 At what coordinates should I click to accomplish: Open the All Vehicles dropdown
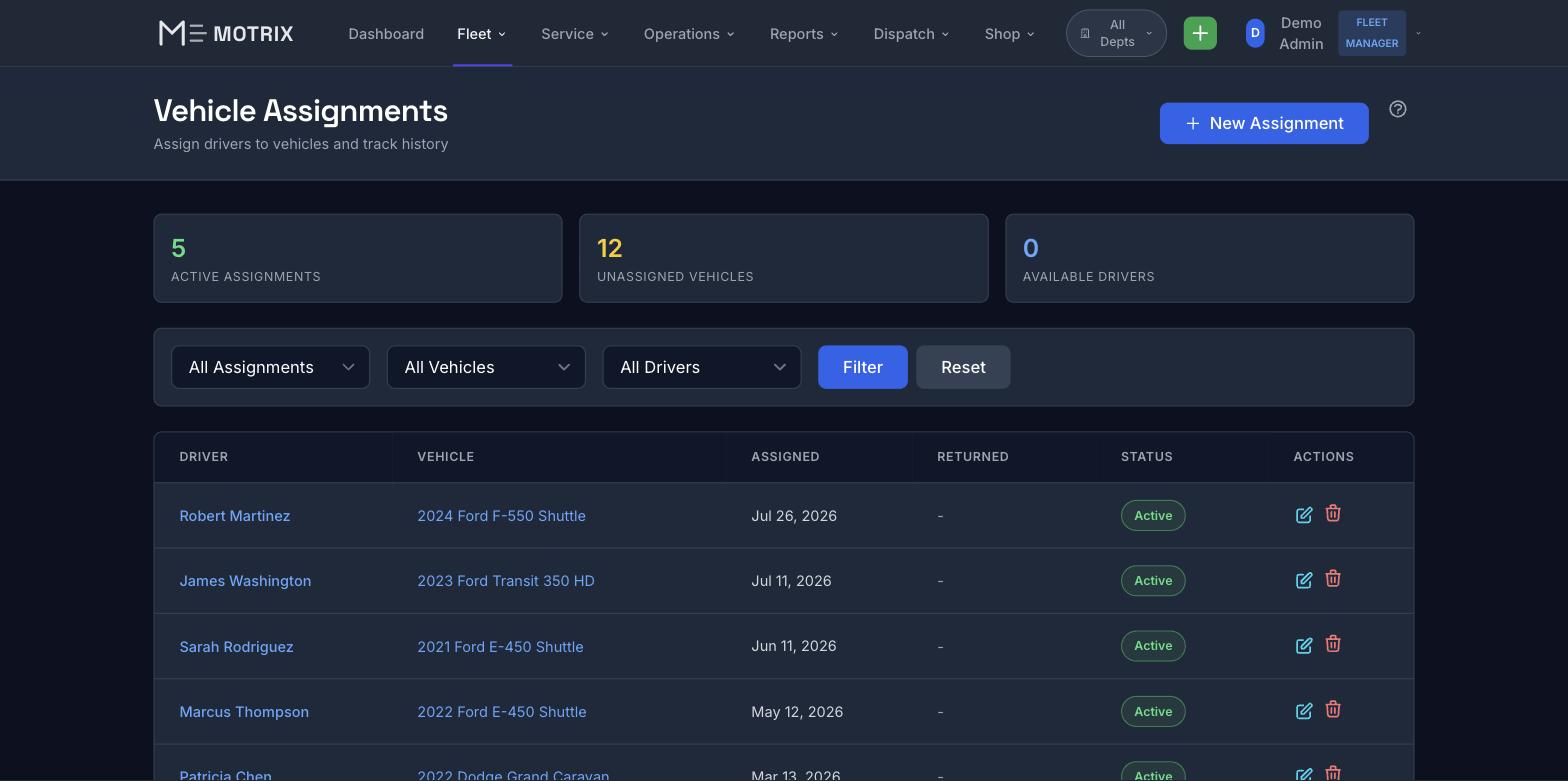tap(486, 367)
